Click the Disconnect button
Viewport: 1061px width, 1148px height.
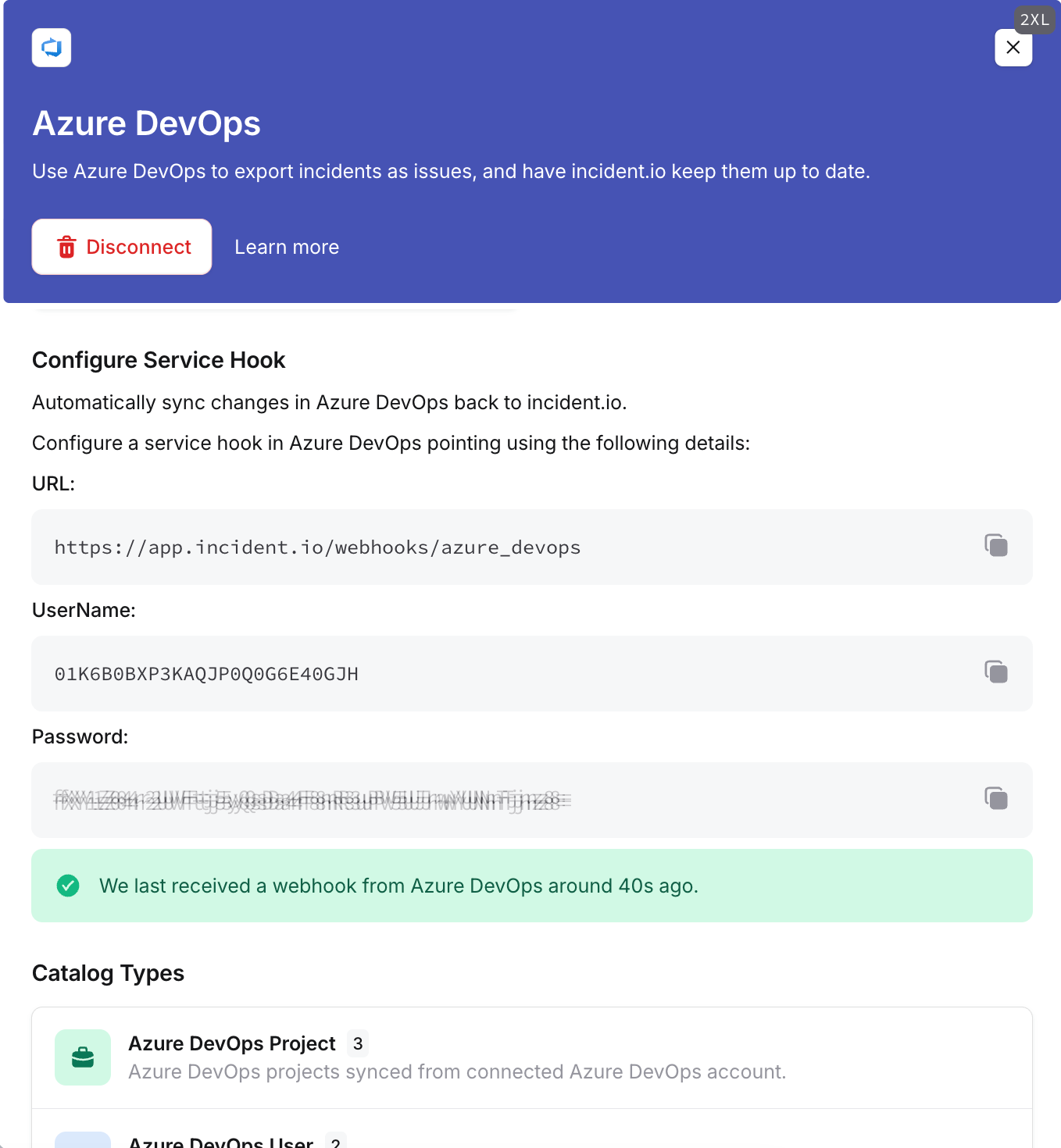coord(122,247)
